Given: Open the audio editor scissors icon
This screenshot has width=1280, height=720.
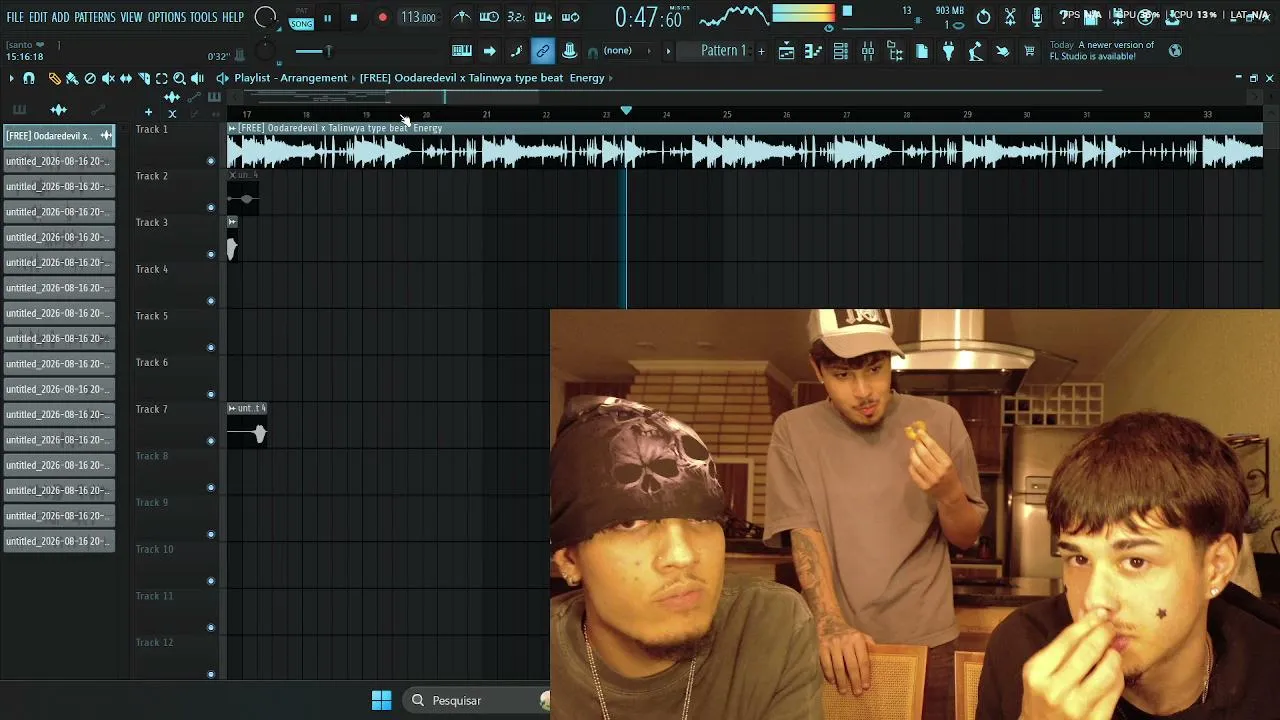Looking at the screenshot, I should [x=1011, y=17].
